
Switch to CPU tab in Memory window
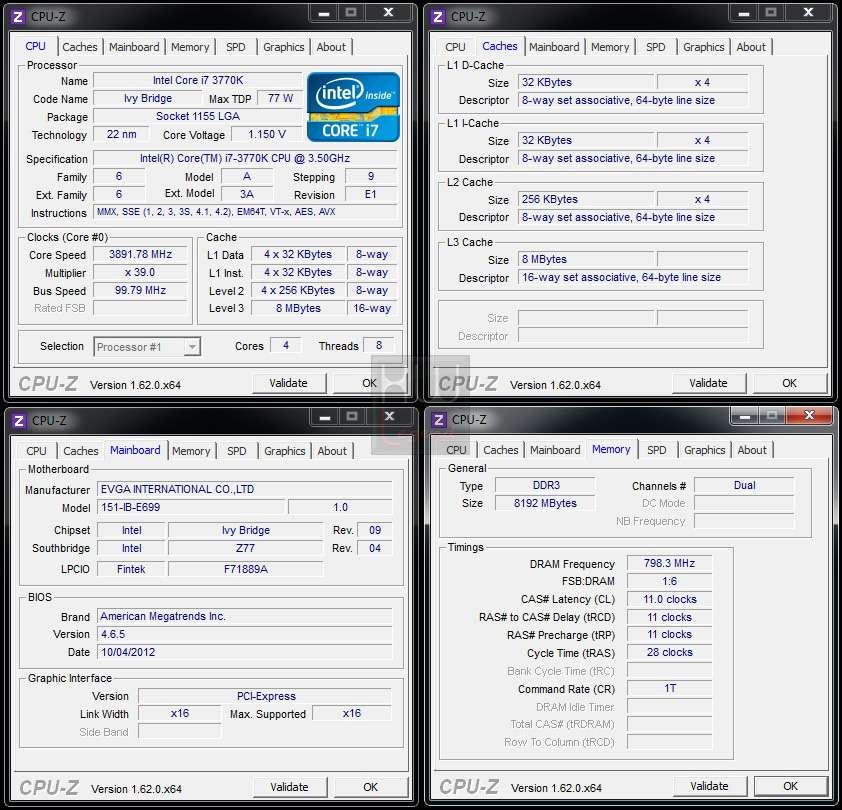[456, 450]
